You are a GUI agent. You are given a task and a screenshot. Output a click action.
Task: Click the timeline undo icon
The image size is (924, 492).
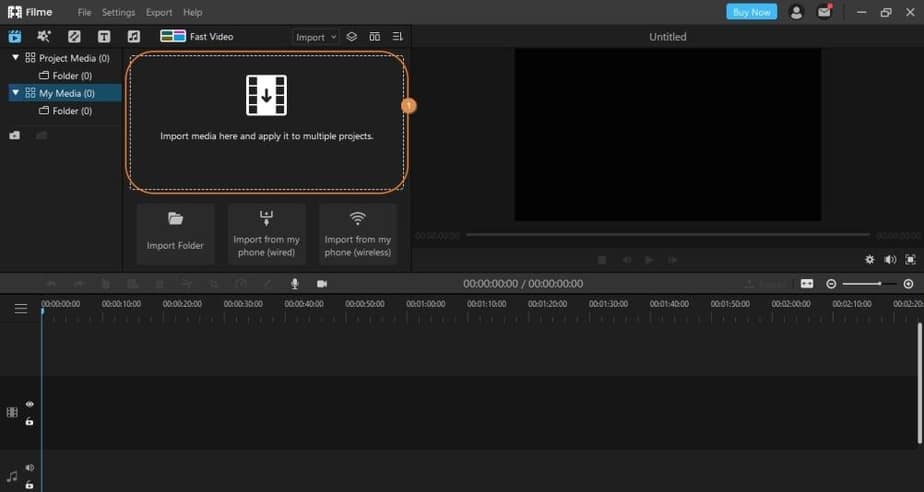(x=51, y=284)
